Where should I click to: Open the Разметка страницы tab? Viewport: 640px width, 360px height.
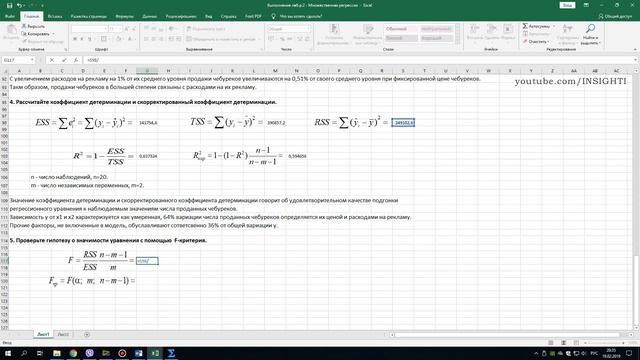(89, 16)
